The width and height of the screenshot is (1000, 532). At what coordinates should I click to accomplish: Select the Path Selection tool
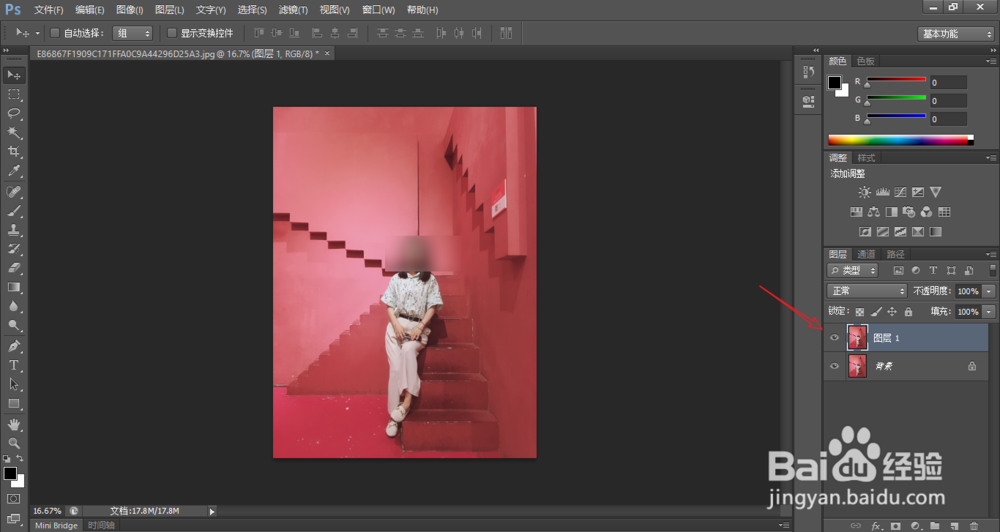13,385
